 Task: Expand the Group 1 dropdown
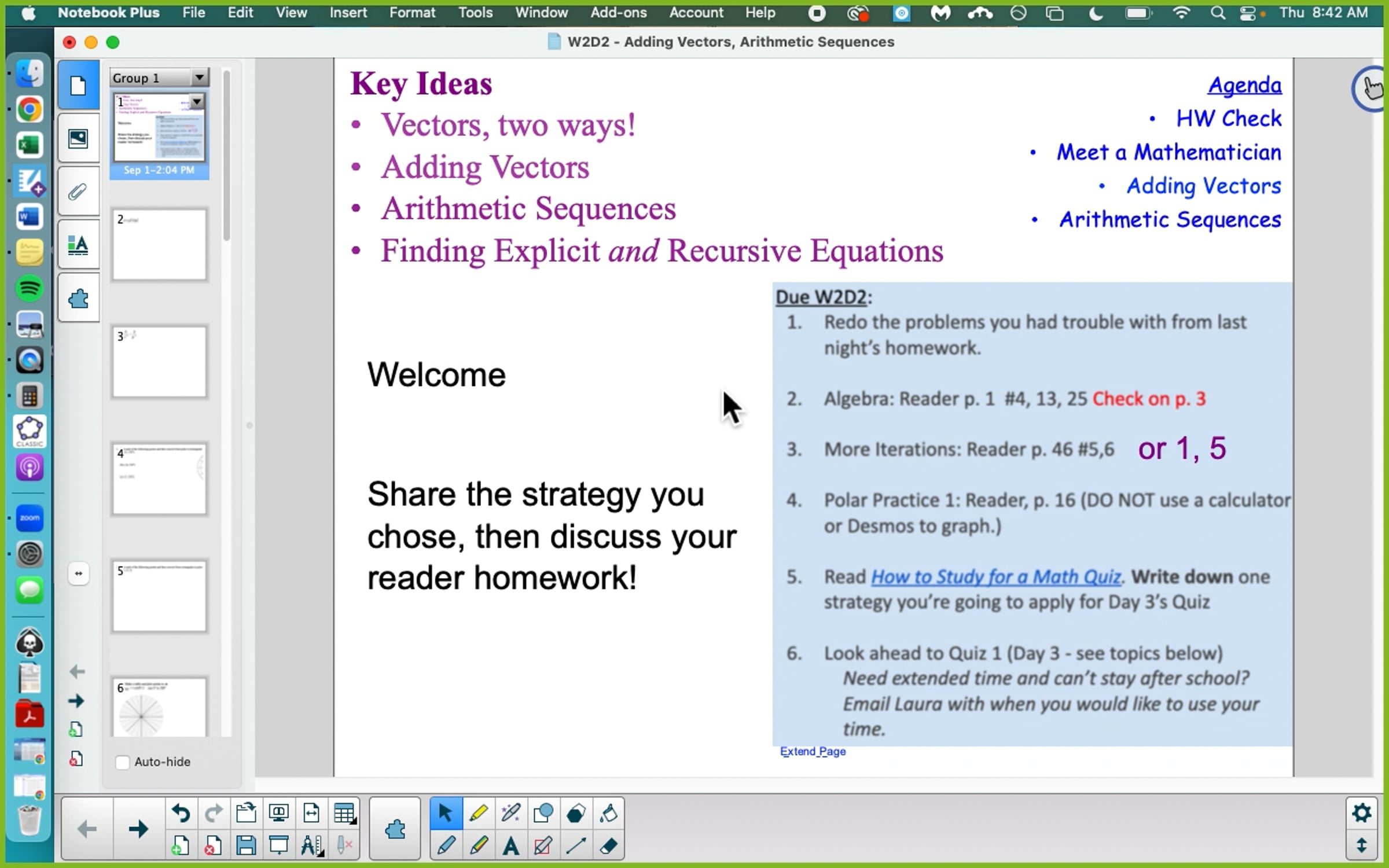point(199,78)
